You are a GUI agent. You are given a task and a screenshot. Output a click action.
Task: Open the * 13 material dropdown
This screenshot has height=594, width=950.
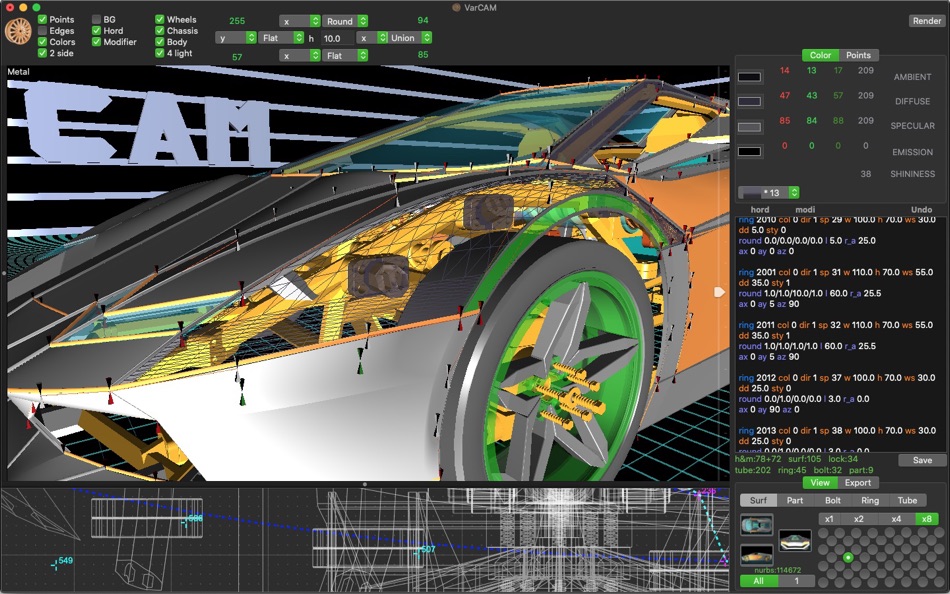(x=769, y=193)
